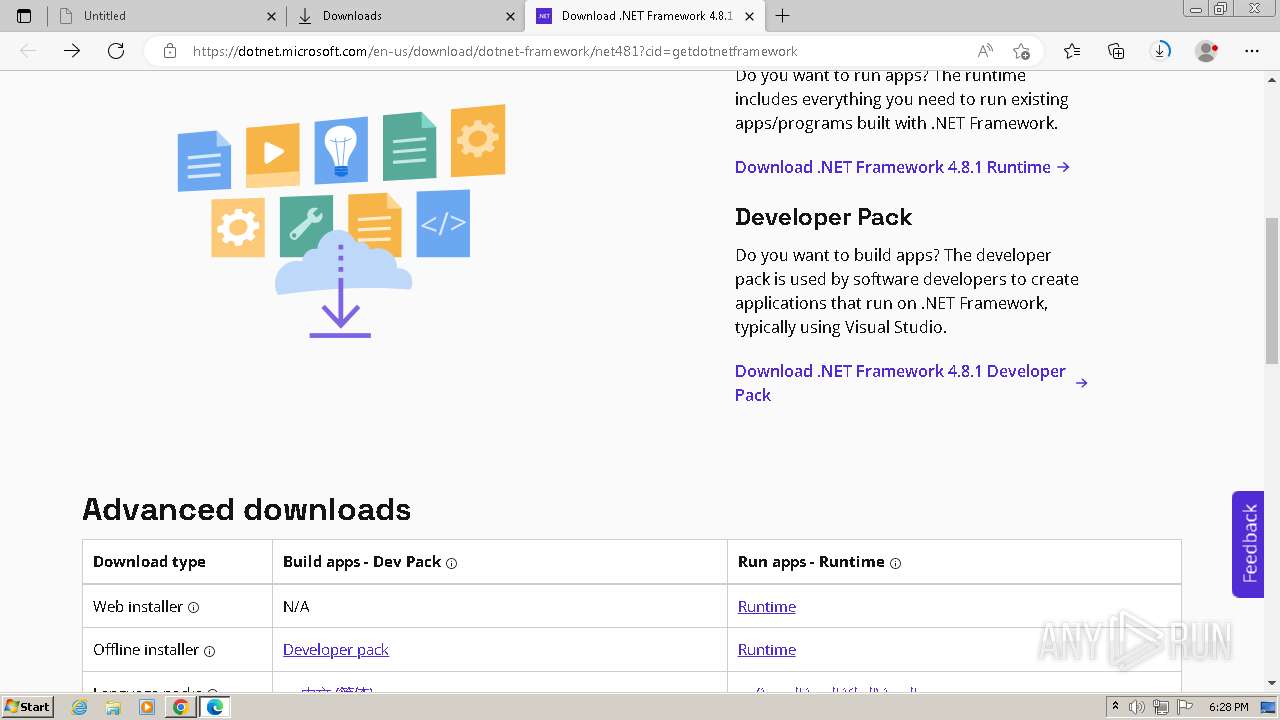The width and height of the screenshot is (1280, 720).
Task: View site security lock information
Action: tap(170, 51)
